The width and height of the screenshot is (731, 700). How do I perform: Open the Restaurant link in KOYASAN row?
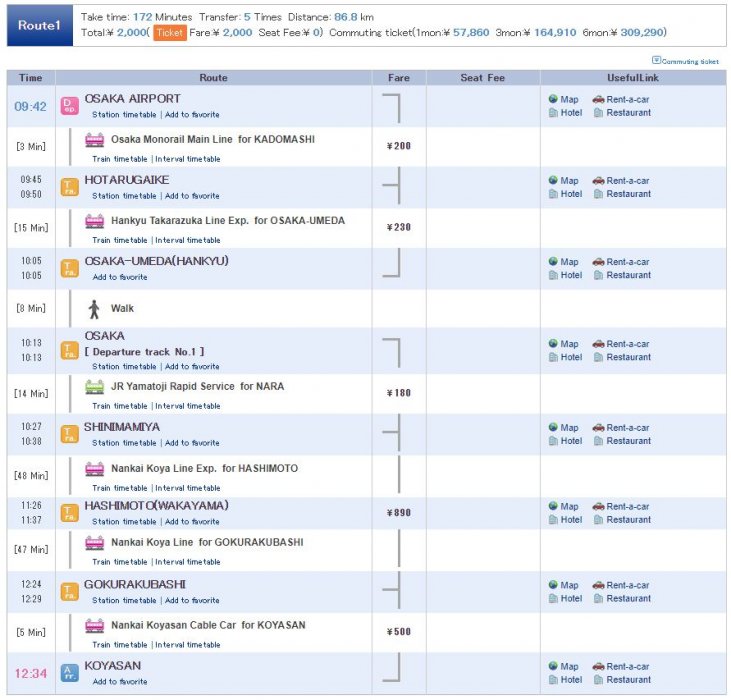[628, 679]
